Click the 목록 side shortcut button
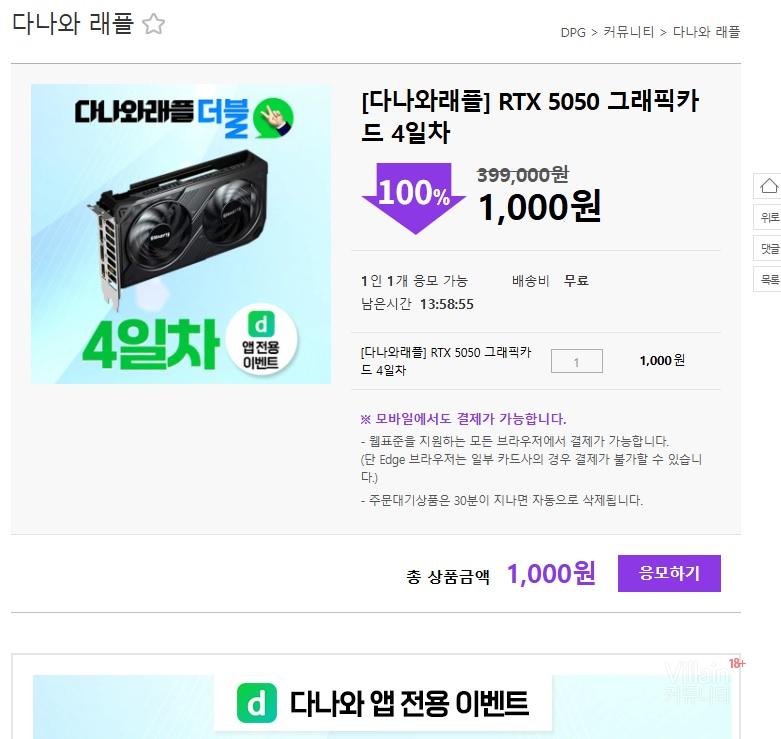This screenshot has width=781, height=739. pyautogui.click(x=769, y=279)
